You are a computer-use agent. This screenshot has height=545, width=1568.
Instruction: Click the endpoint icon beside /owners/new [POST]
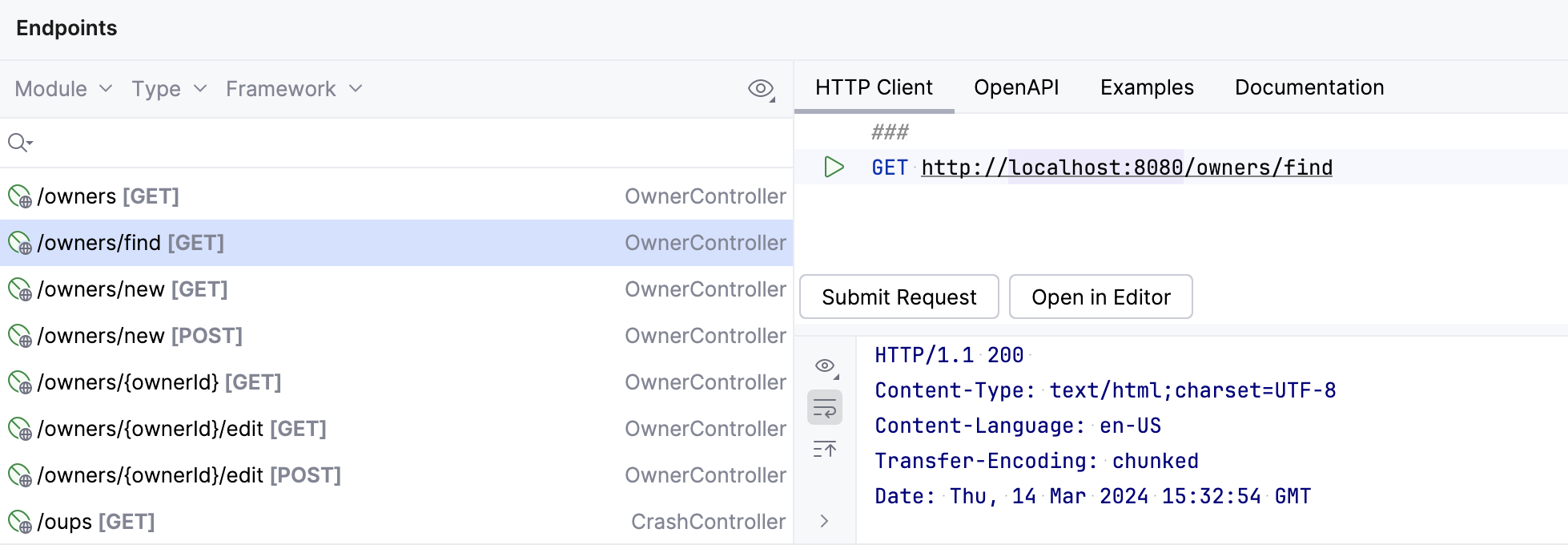click(19, 336)
